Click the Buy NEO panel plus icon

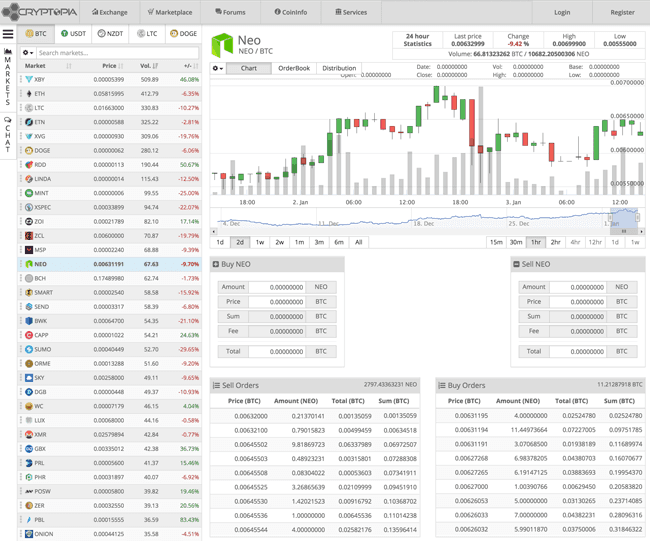click(216, 264)
